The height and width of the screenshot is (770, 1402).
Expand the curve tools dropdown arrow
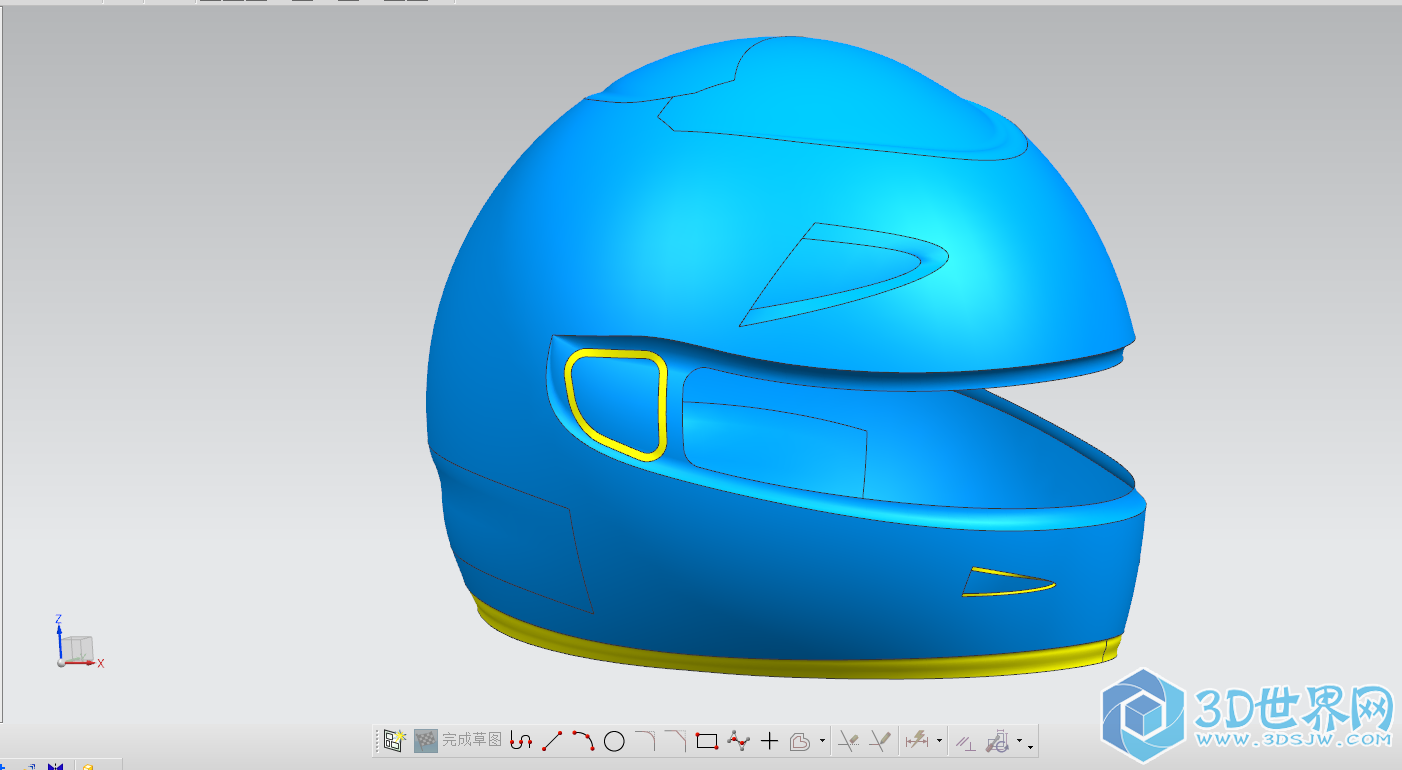pos(822,741)
